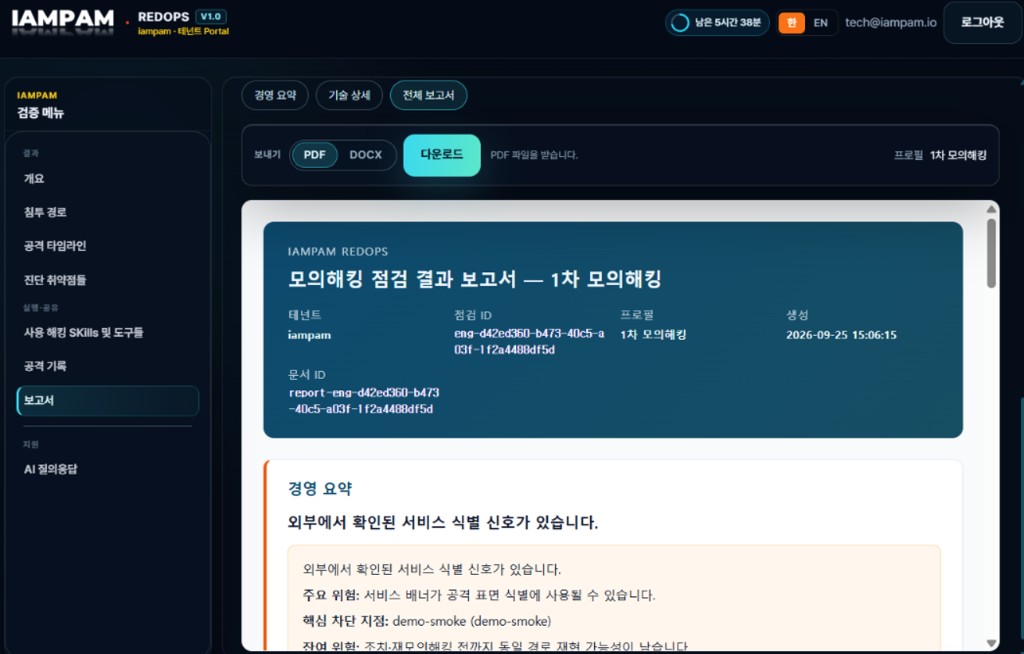Click the session time remaining ring icon
This screenshot has height=654, width=1024.
[x=680, y=23]
